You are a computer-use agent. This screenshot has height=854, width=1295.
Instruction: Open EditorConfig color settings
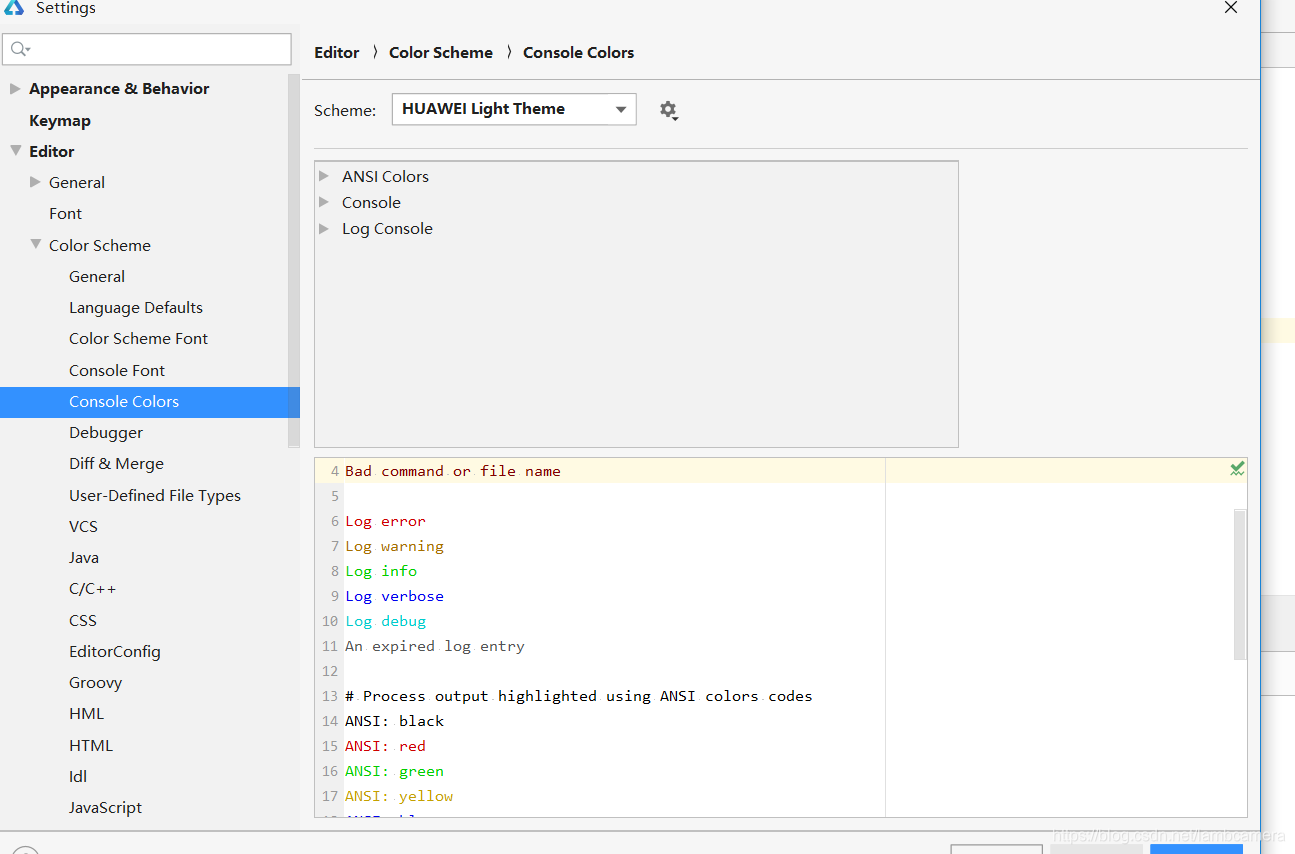(x=115, y=651)
